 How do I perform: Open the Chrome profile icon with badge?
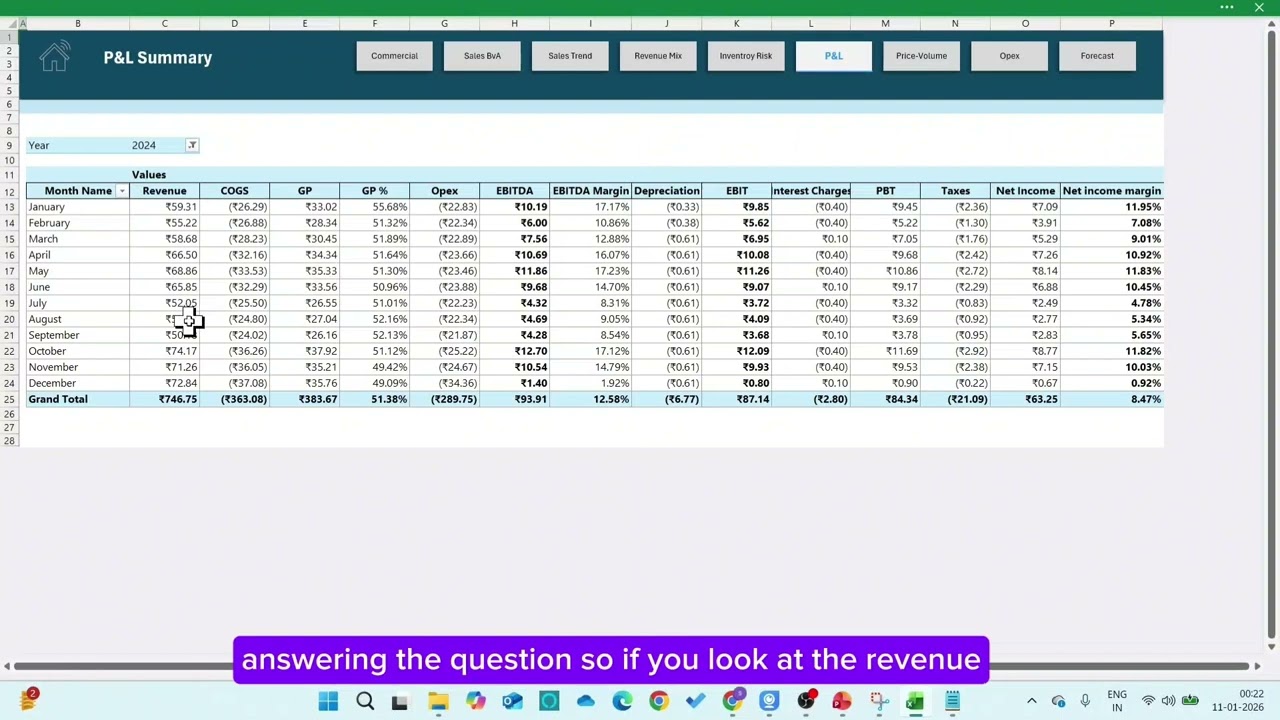click(x=733, y=702)
